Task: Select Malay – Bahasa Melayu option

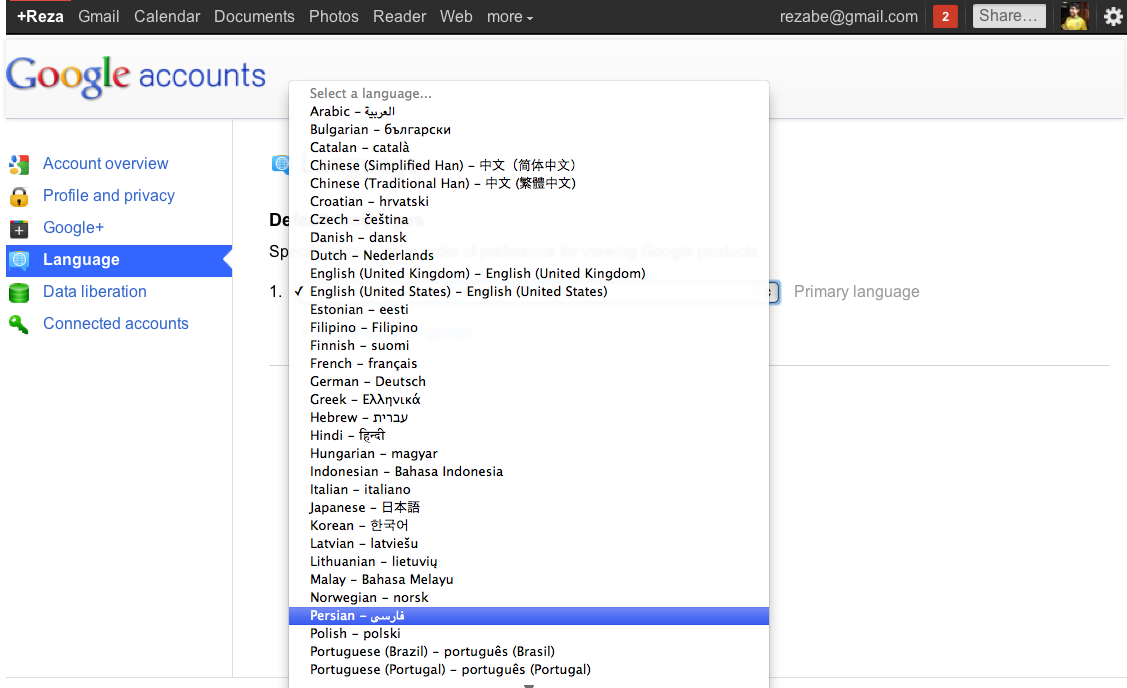Action: click(x=528, y=579)
